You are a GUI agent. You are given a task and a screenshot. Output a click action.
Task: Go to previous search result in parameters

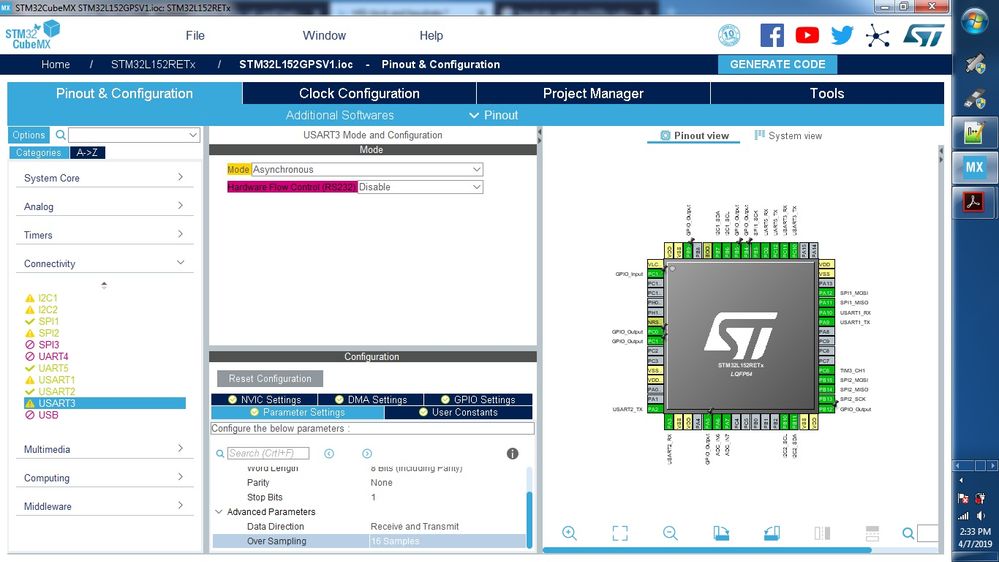329,454
